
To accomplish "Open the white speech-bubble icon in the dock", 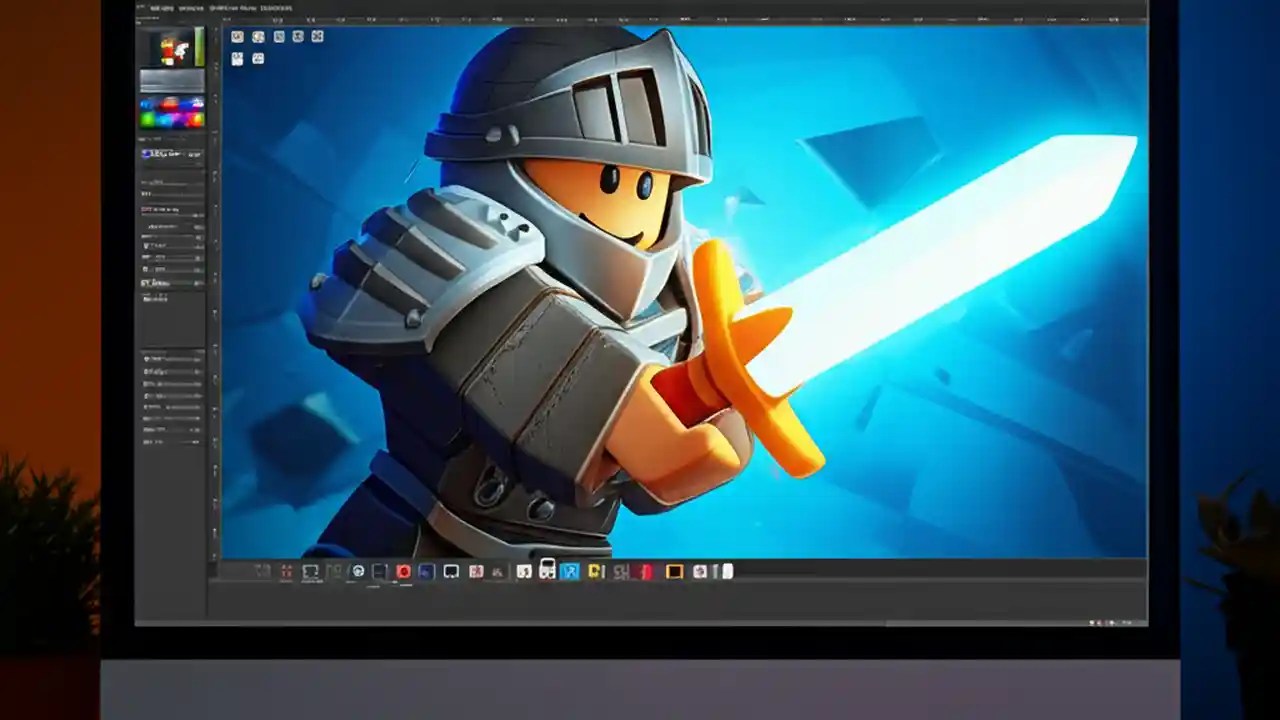I will tap(450, 571).
